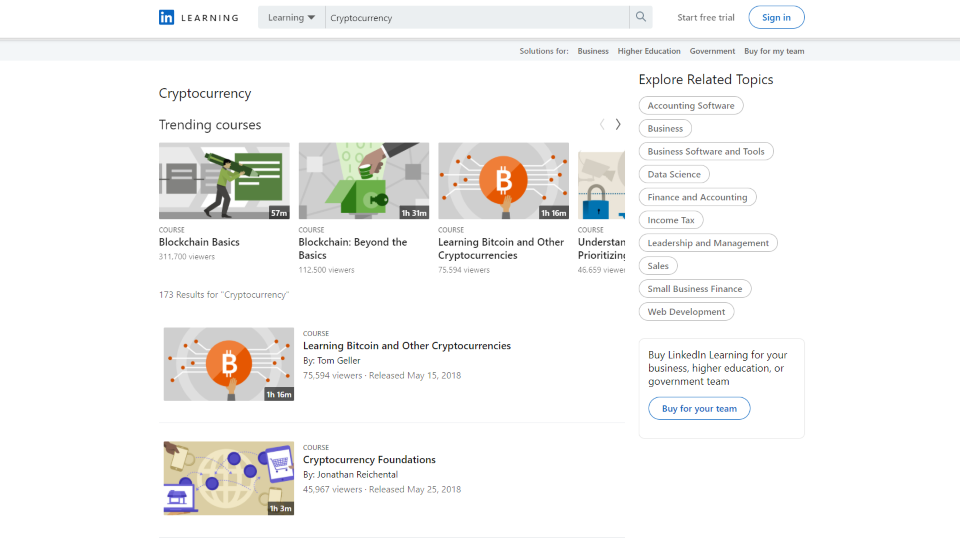This screenshot has width=960, height=540.
Task: Open Learning Bitcoin result thumbnail in list
Action: pos(228,364)
